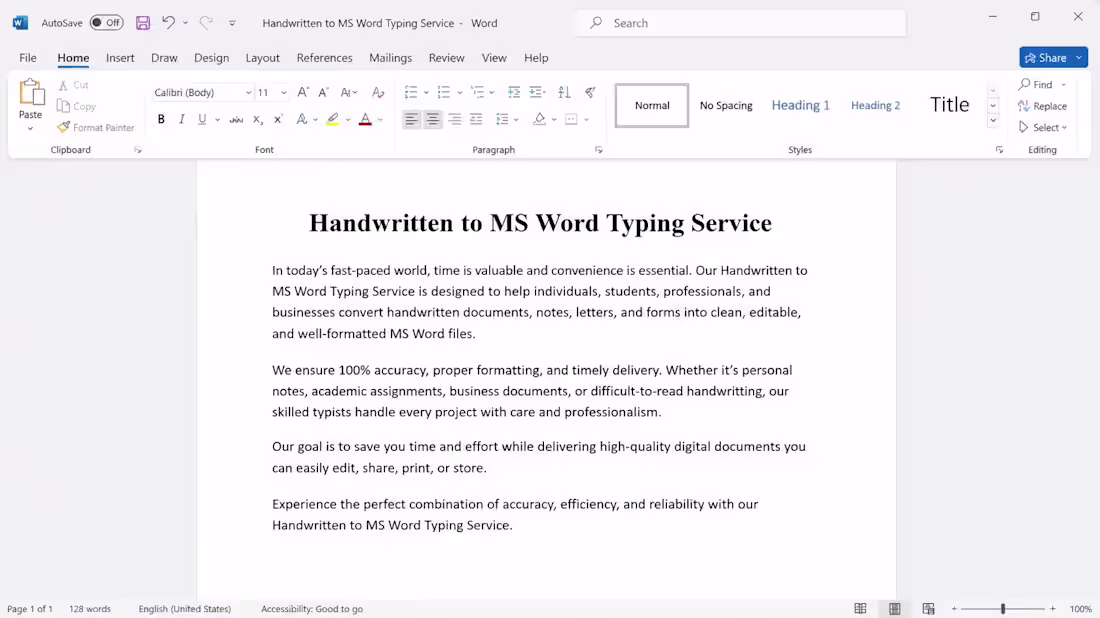The height and width of the screenshot is (618, 1100).
Task: Center align the text
Action: coord(433,119)
